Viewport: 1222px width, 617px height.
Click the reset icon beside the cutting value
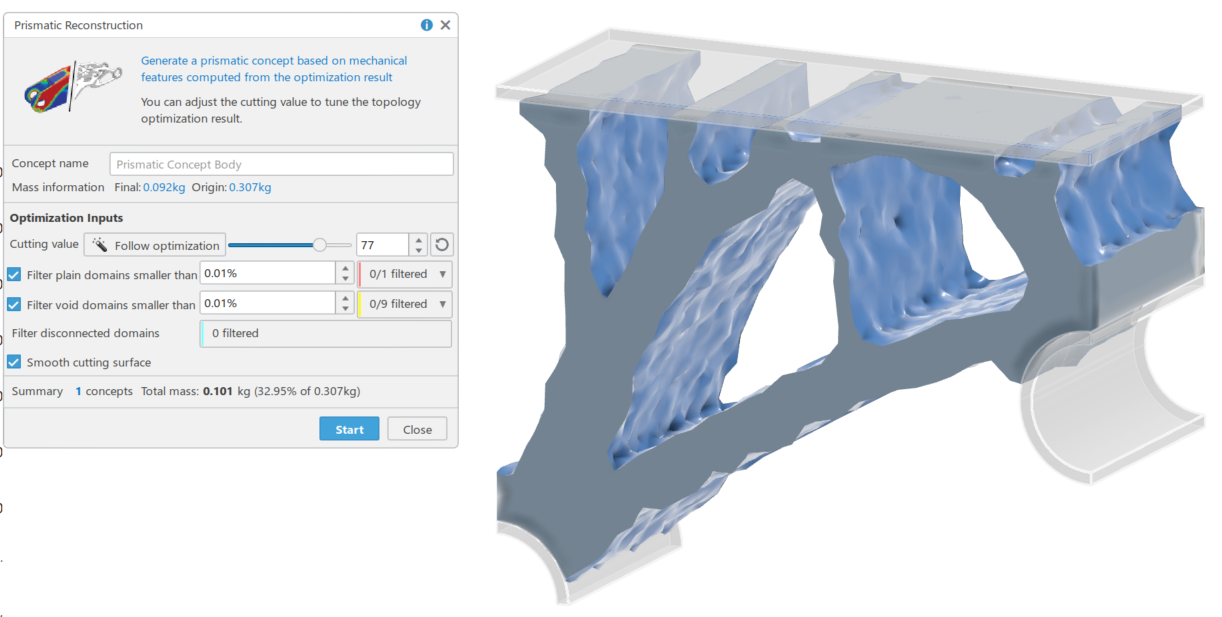tap(440, 244)
